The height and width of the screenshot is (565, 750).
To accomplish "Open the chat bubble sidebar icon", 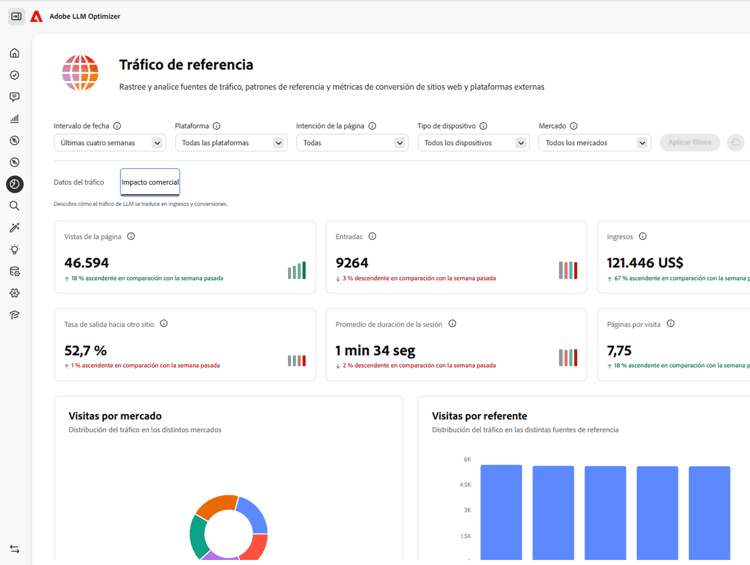I will click(x=15, y=97).
